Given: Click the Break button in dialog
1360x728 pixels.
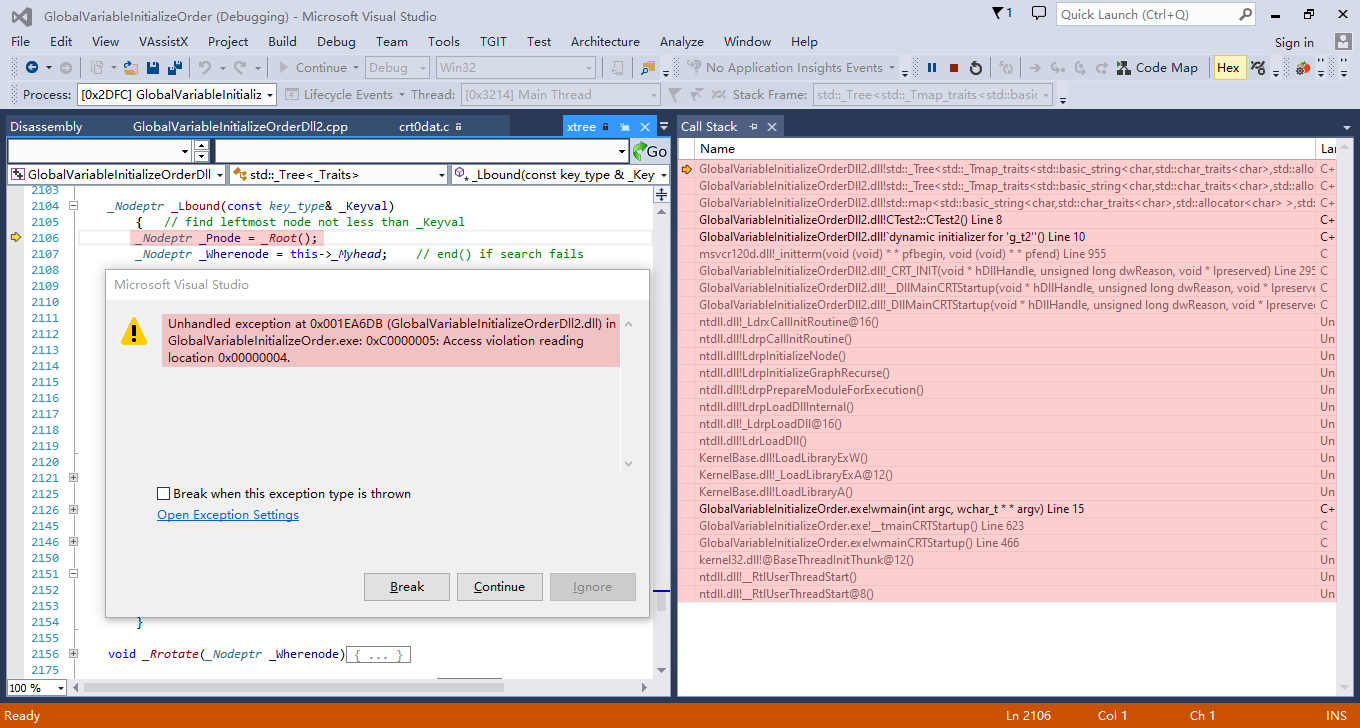Looking at the screenshot, I should [407, 587].
